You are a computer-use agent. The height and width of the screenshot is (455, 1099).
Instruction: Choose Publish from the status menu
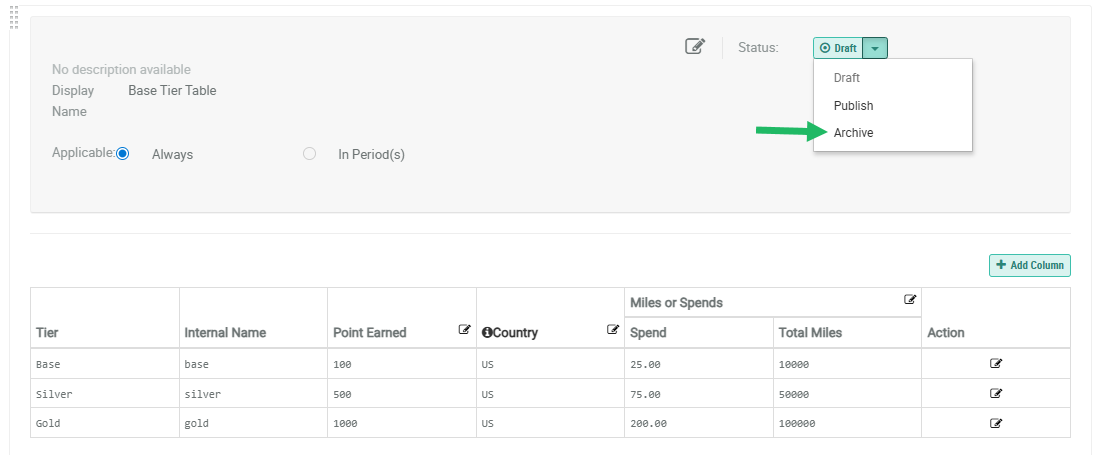(x=853, y=105)
